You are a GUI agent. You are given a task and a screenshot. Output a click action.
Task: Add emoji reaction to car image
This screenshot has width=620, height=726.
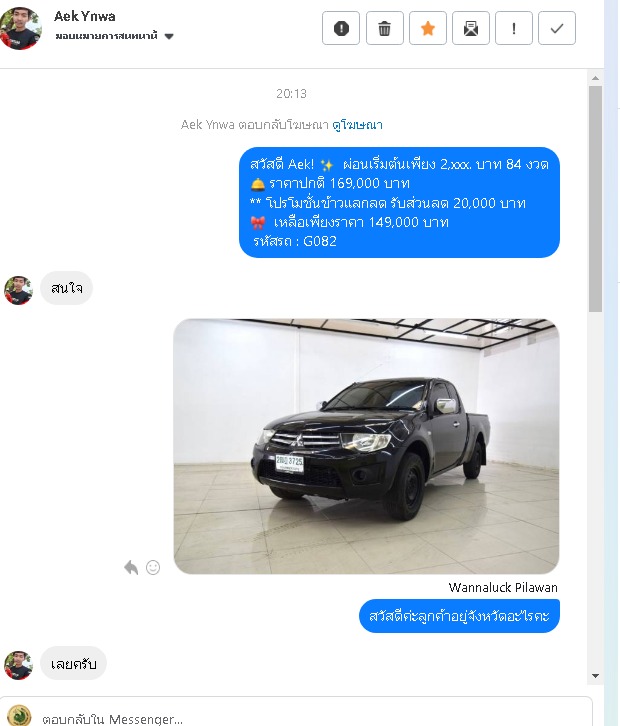click(153, 567)
